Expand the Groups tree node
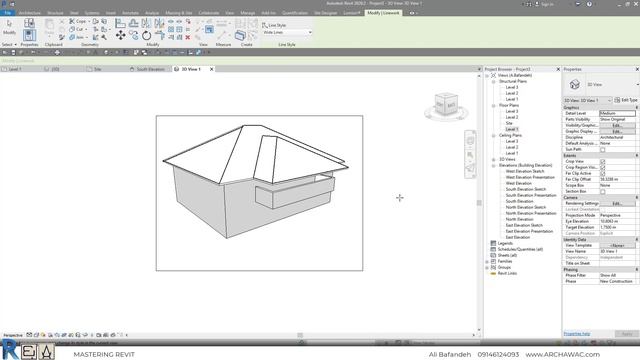This screenshot has height=360, width=640. click(487, 268)
